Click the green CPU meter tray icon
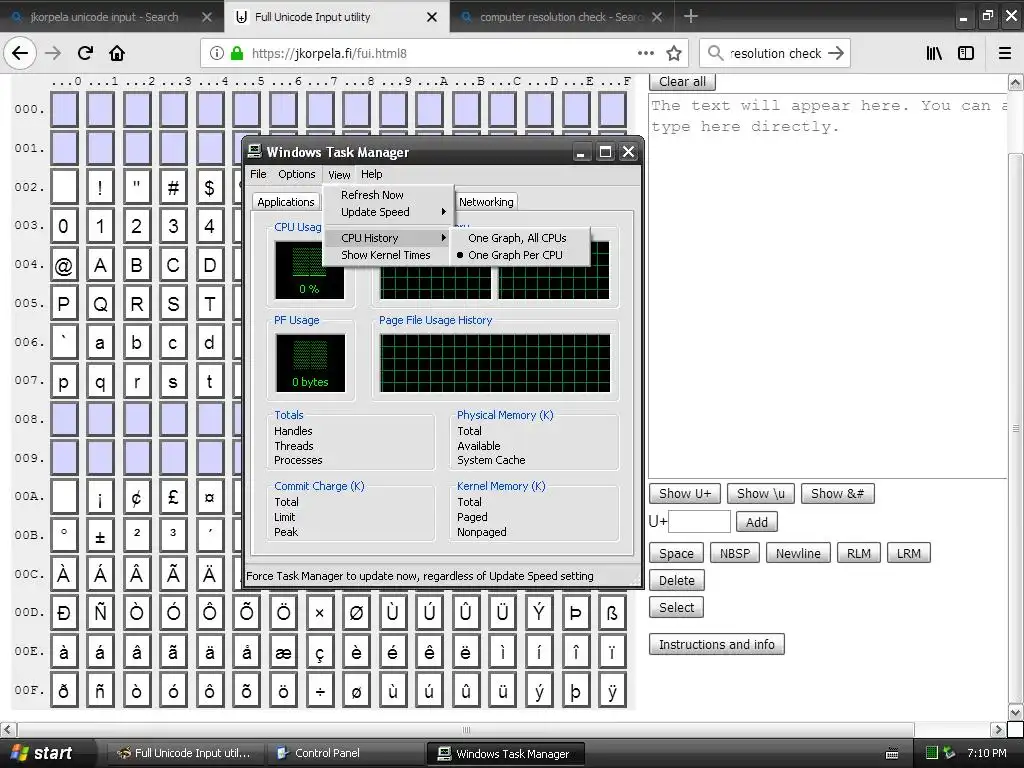The width and height of the screenshot is (1024, 768). point(932,753)
